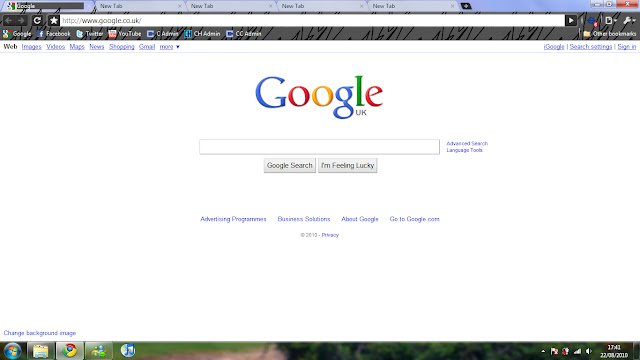
Task: Open iTunes from the taskbar
Action: tap(128, 351)
